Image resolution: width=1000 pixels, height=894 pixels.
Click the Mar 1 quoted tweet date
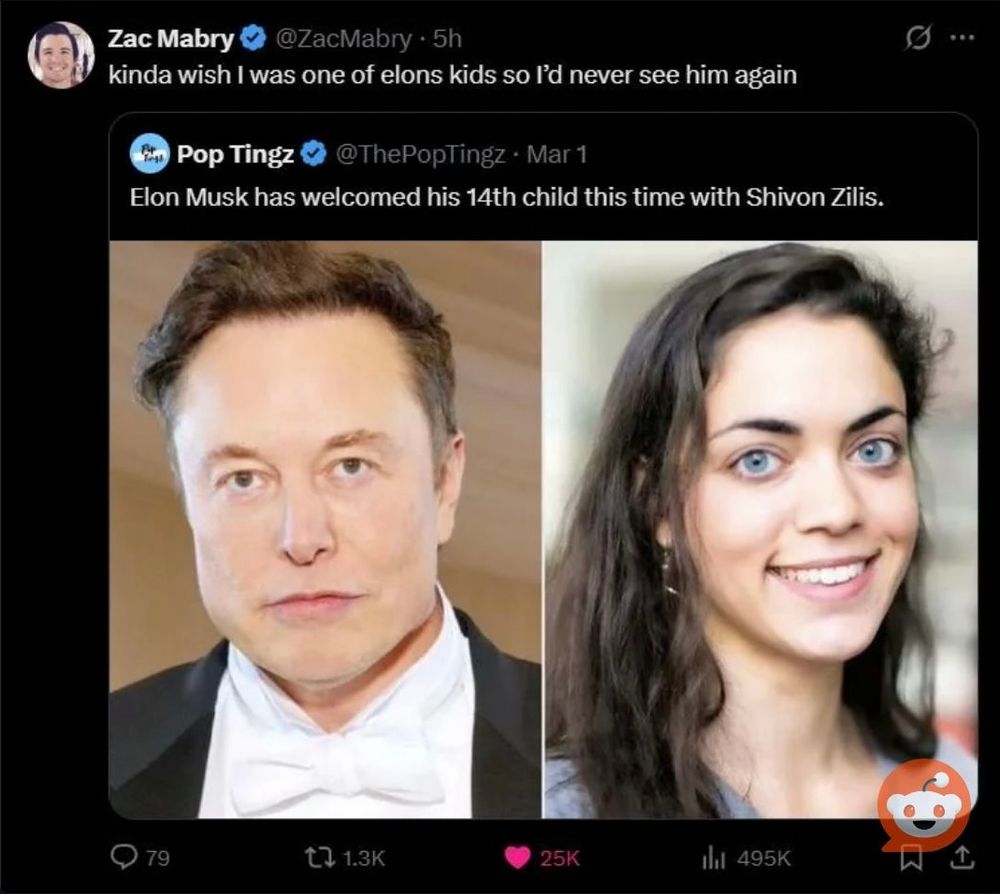pyautogui.click(x=556, y=154)
